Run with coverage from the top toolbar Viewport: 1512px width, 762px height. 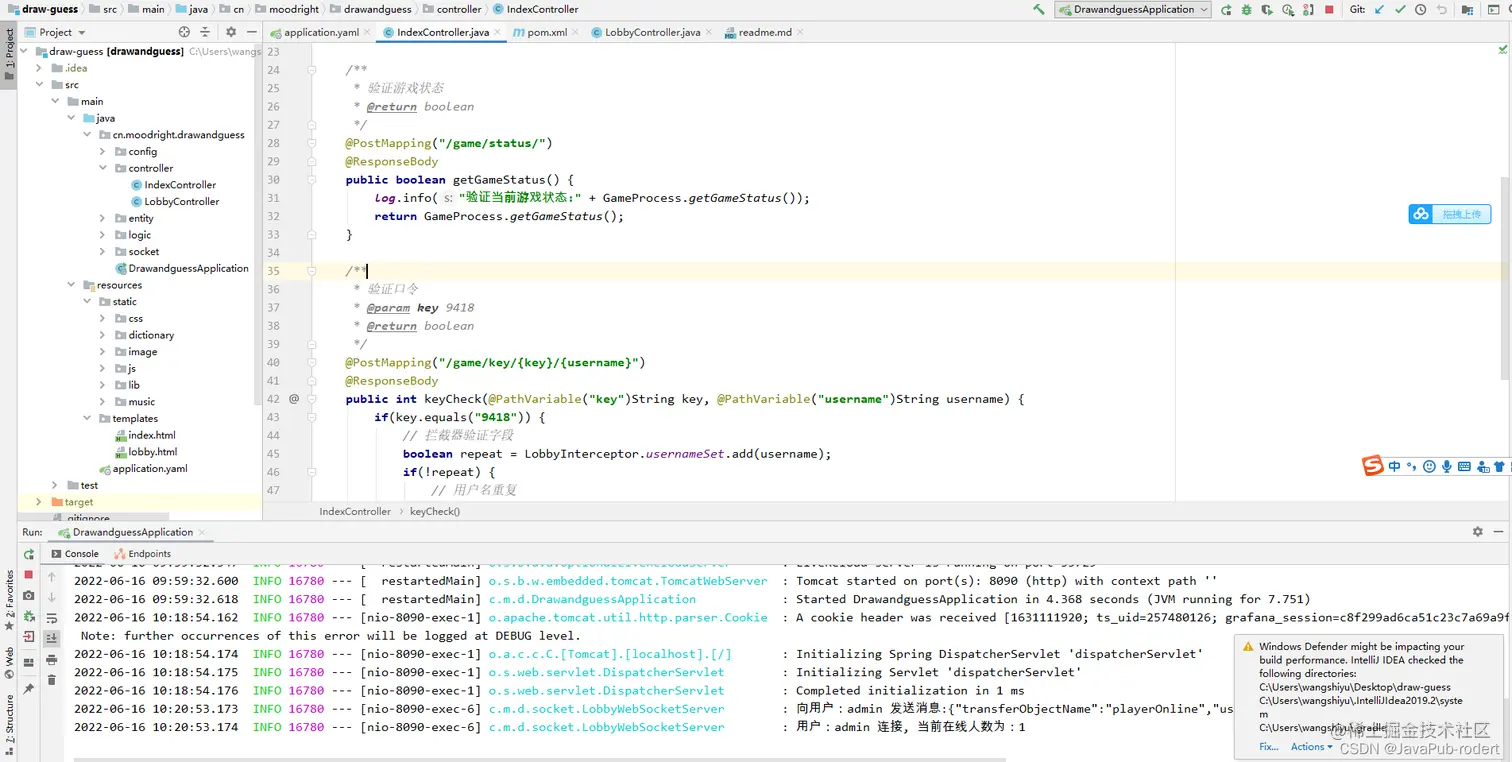[1267, 10]
